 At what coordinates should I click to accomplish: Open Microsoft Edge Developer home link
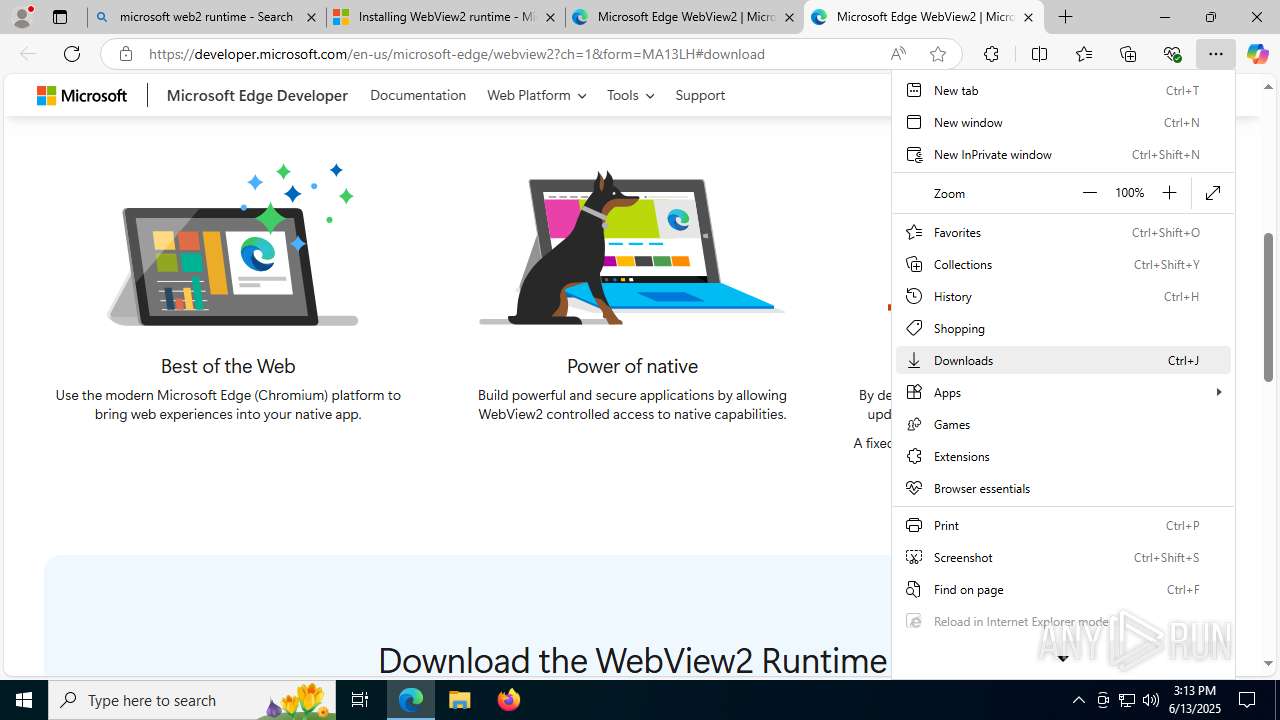pyautogui.click(x=257, y=95)
